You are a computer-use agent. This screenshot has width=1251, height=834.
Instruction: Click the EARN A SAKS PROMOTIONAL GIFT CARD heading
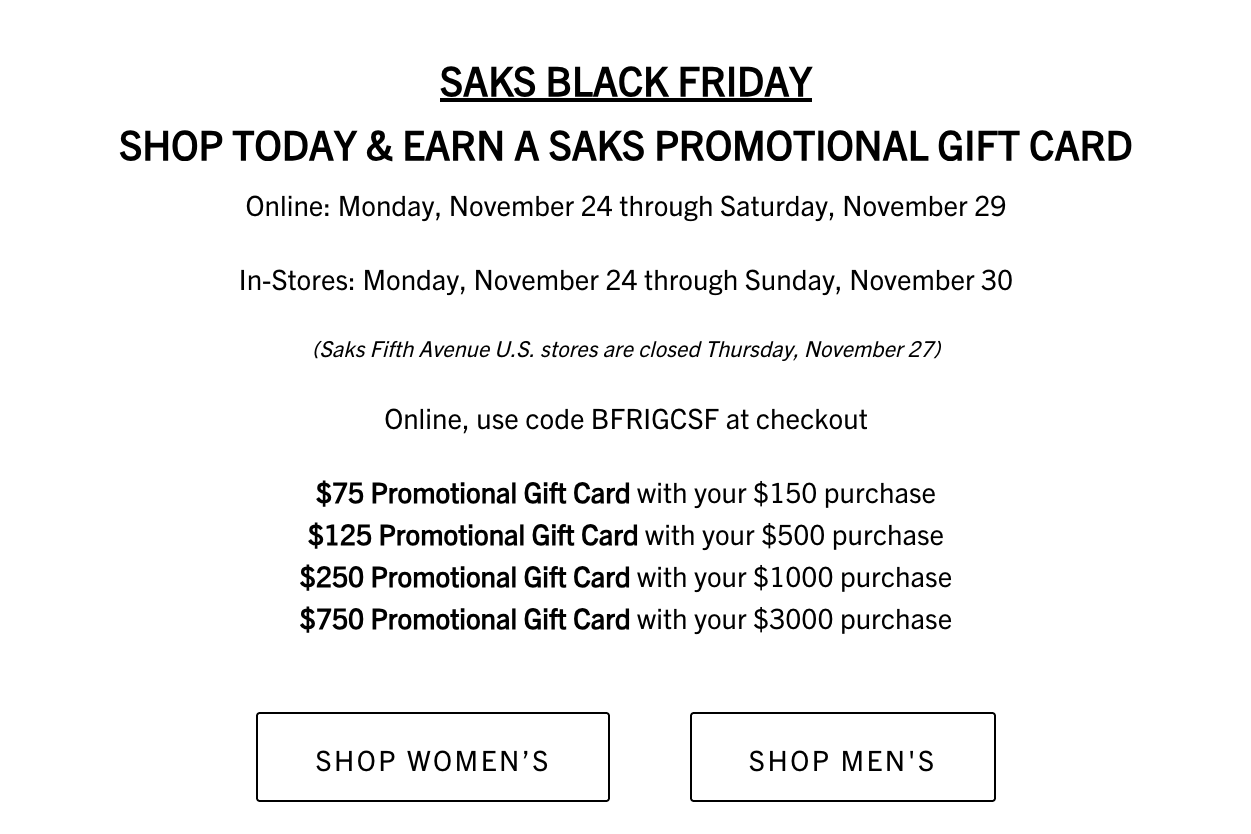(625, 146)
